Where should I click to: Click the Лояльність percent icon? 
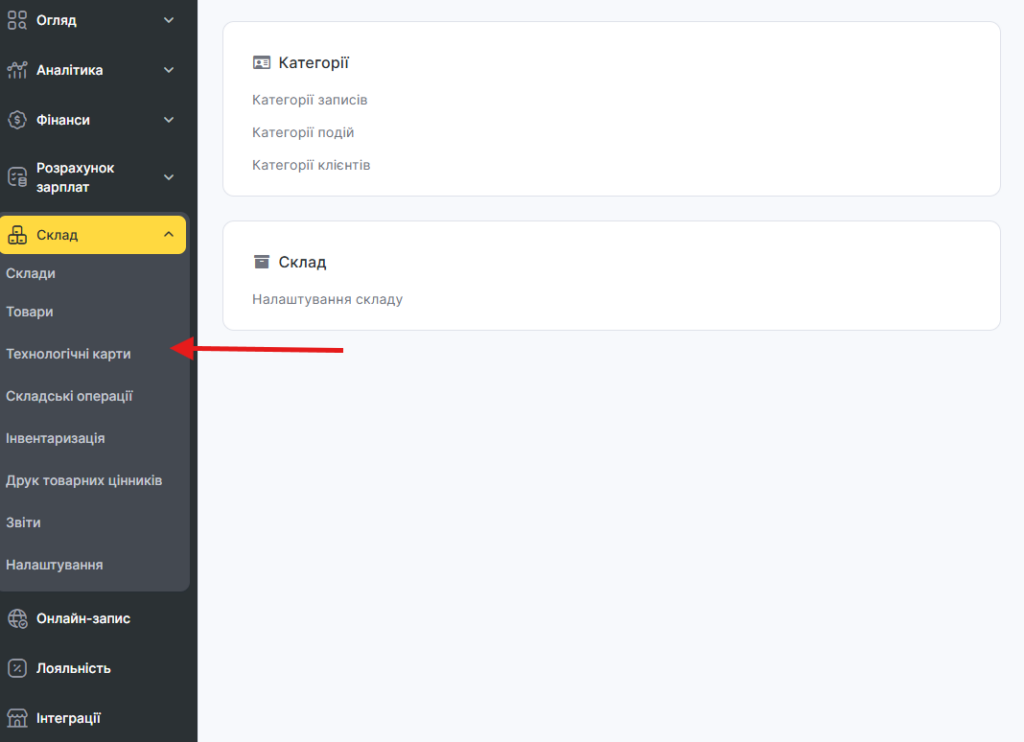[x=17, y=668]
